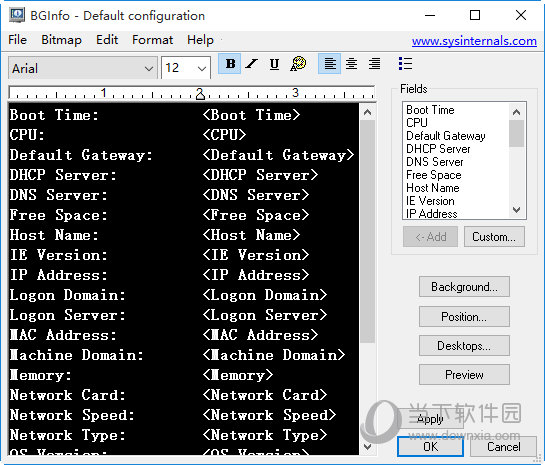Open the Bitmap menu

pyautogui.click(x=62, y=40)
